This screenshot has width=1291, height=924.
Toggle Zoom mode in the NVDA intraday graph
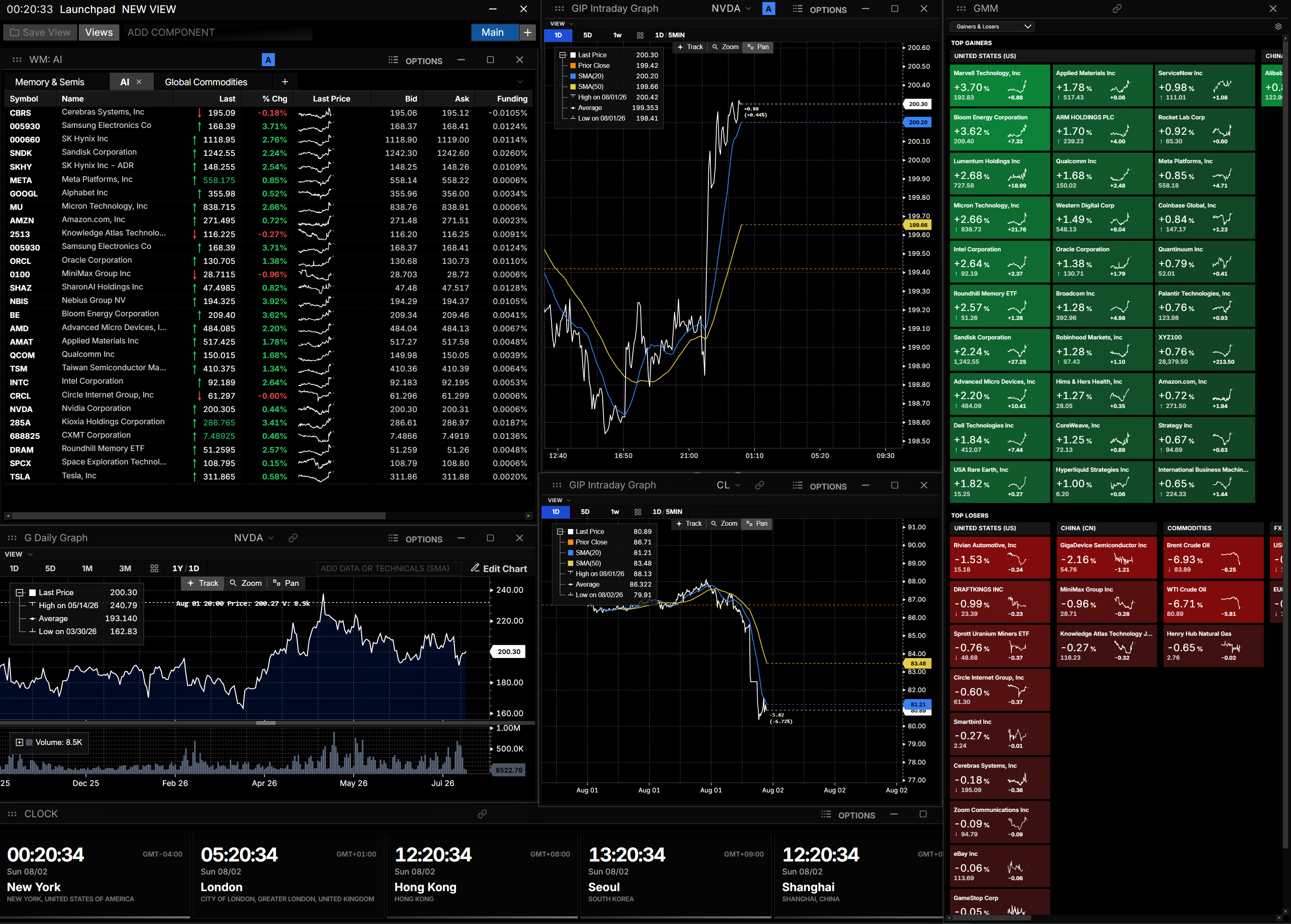pos(725,47)
